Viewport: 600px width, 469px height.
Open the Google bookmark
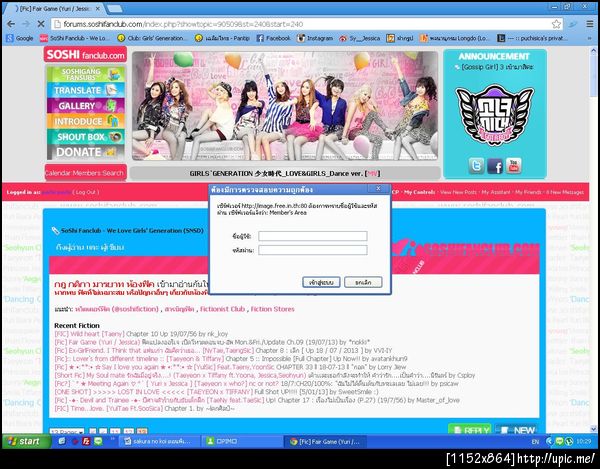coord(20,38)
